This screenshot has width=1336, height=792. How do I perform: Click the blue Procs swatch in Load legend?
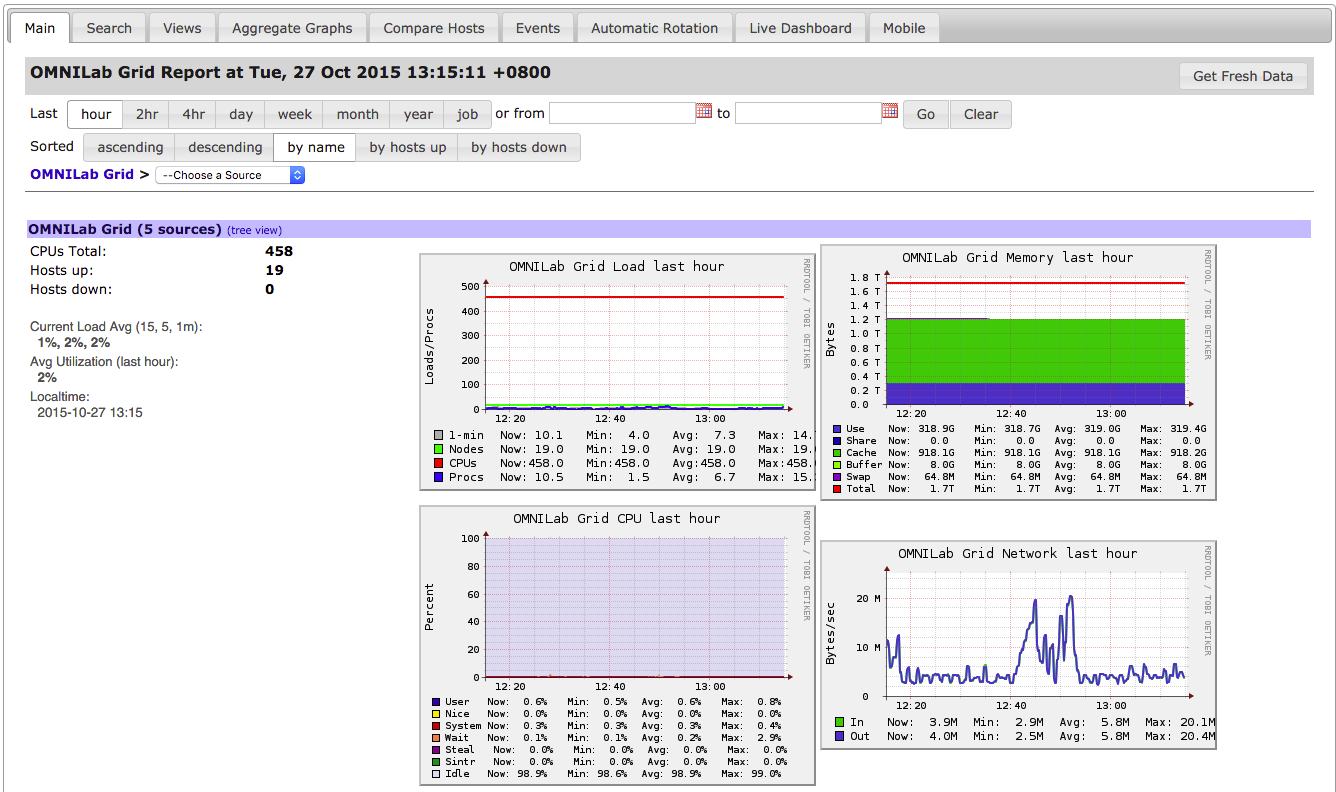pyautogui.click(x=439, y=477)
